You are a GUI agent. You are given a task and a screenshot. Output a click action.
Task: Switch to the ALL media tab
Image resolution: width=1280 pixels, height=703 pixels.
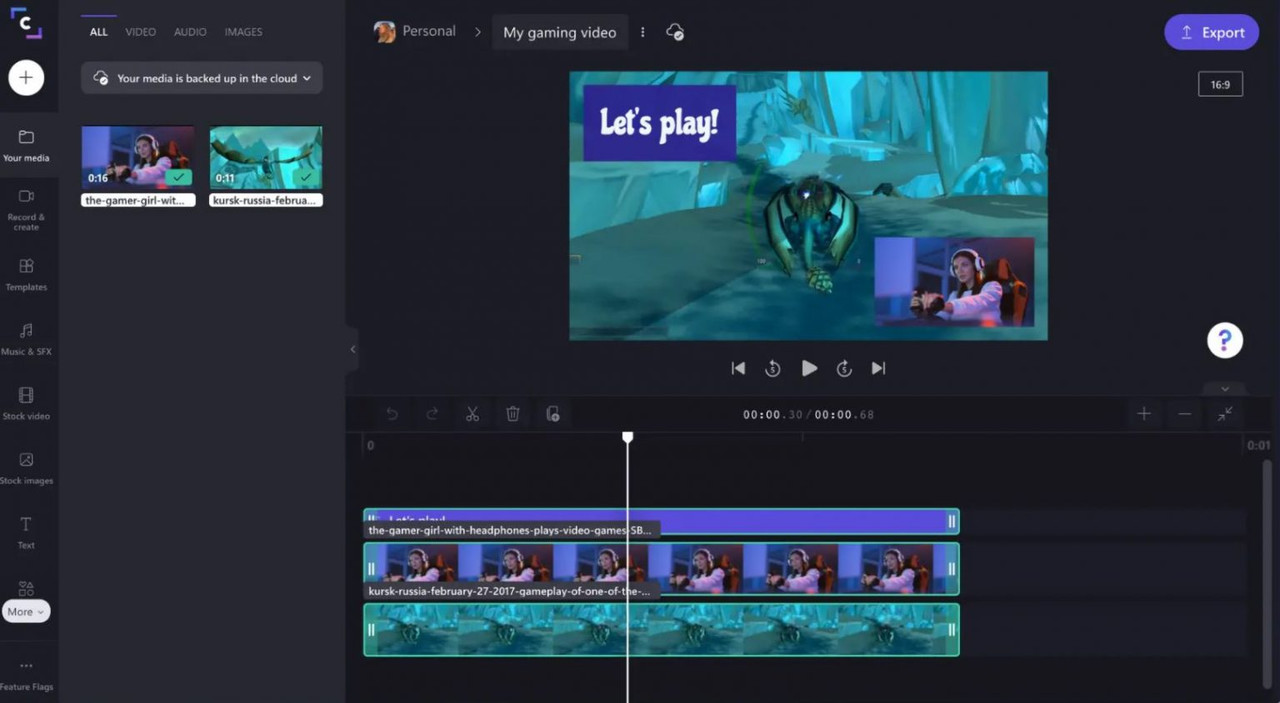(x=98, y=32)
